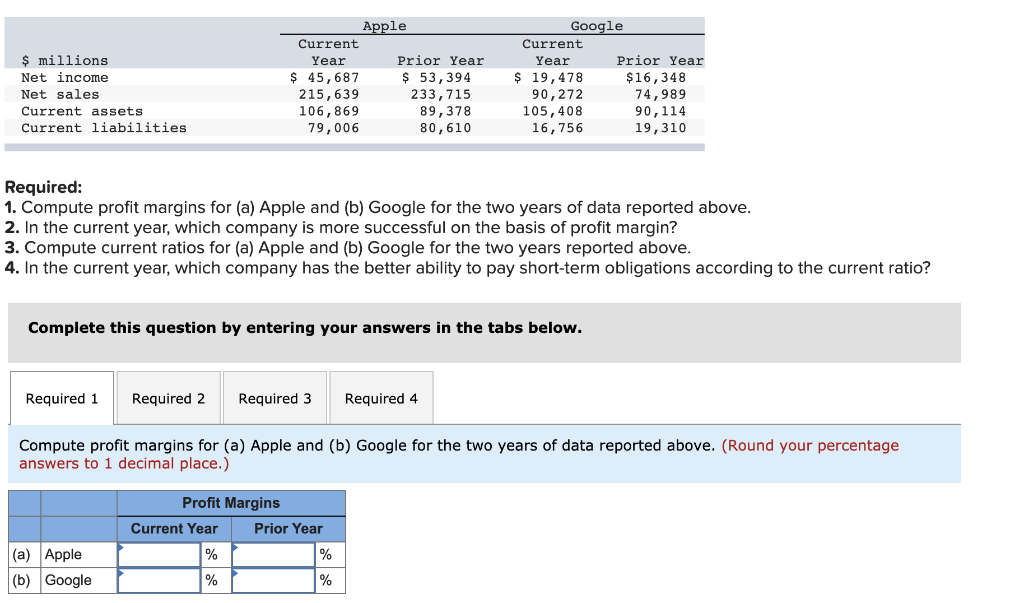Click the Profit Margins table header
The width and height of the screenshot is (1024, 603).
click(231, 503)
